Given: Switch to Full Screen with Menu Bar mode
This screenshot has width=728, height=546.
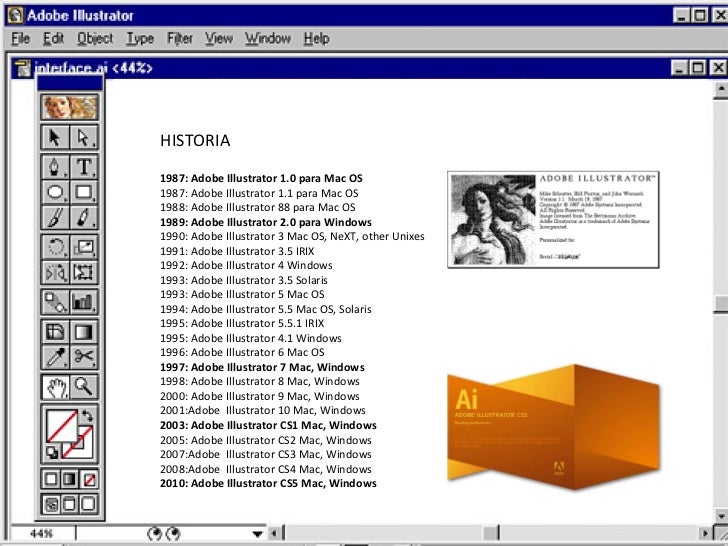Looking at the screenshot, I should (70, 504).
